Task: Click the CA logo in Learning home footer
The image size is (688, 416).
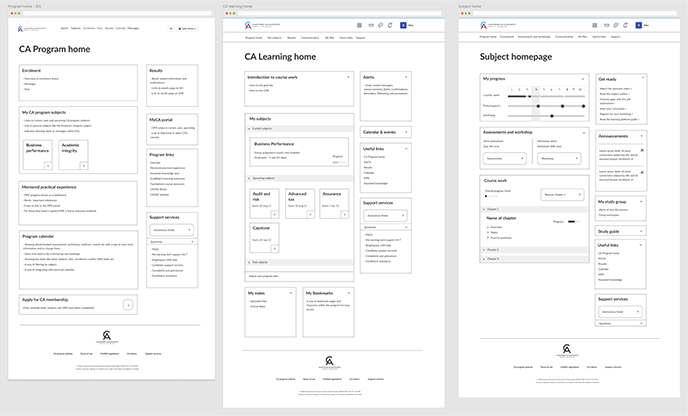Action: pos(329,360)
